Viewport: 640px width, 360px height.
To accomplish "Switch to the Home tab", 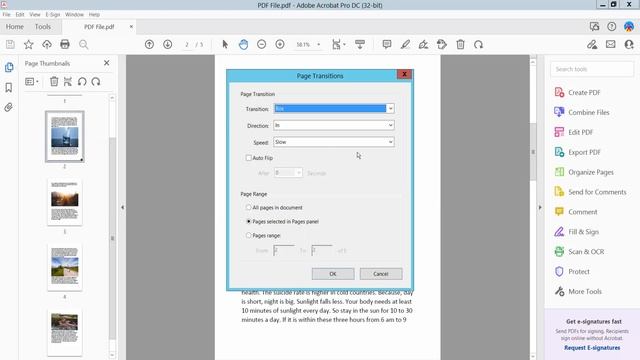I will click(x=15, y=27).
